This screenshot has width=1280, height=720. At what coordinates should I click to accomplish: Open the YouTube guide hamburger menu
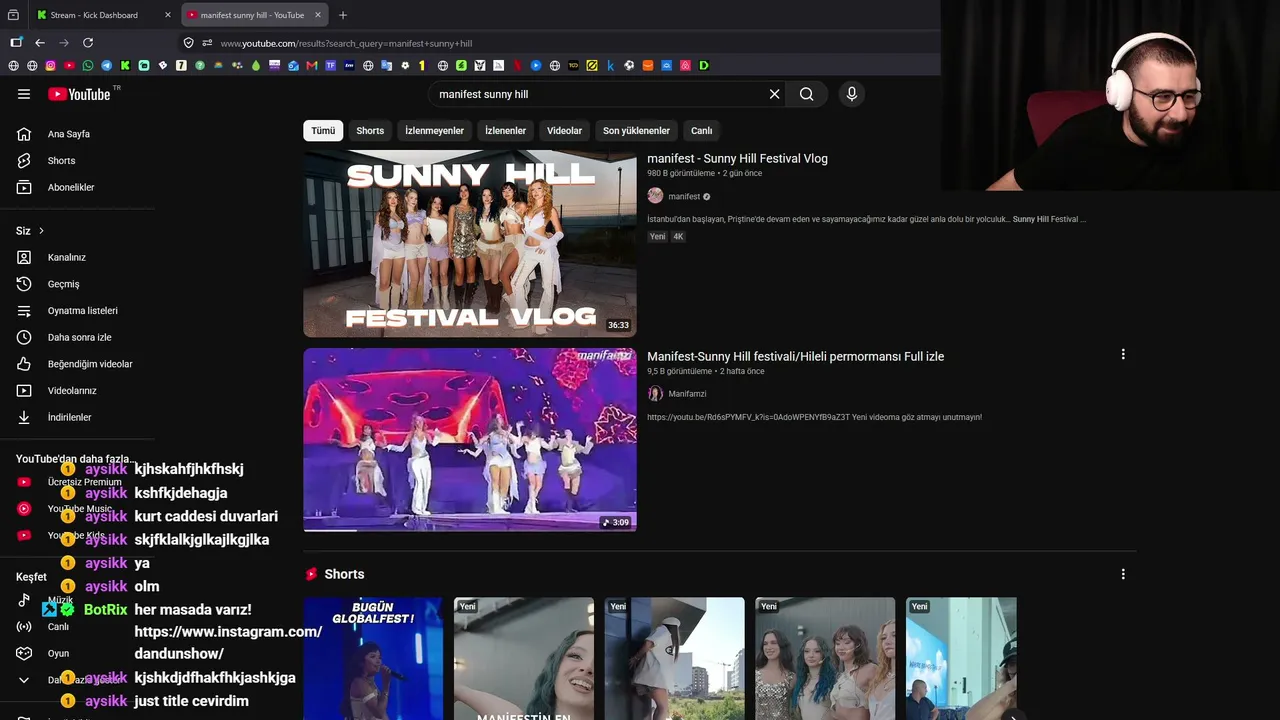pos(24,94)
